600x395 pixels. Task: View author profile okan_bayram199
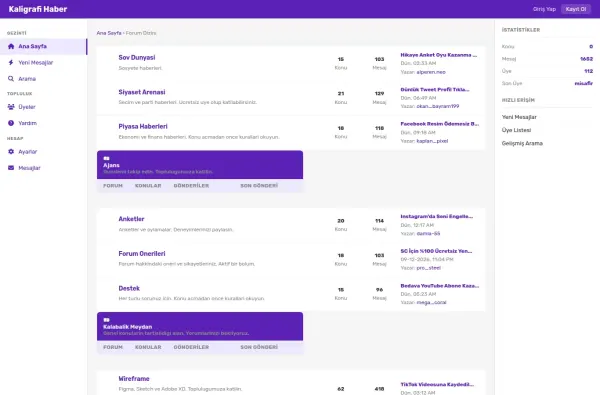[438, 106]
